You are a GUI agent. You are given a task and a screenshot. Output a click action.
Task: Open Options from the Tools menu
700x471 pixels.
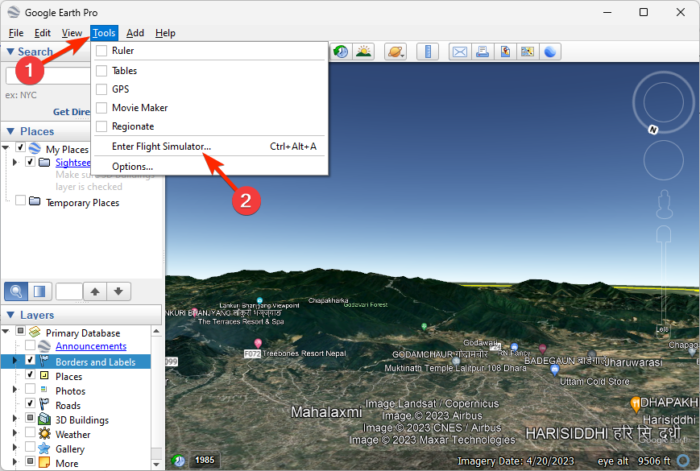210,167
